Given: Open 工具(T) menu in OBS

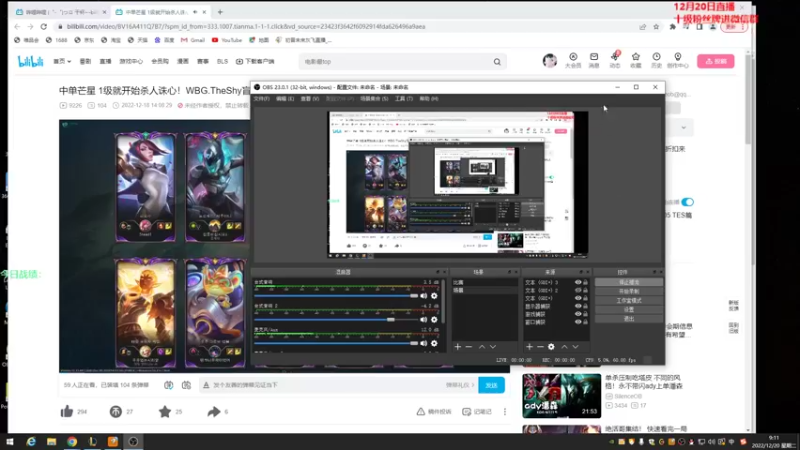Looking at the screenshot, I should coord(404,98).
